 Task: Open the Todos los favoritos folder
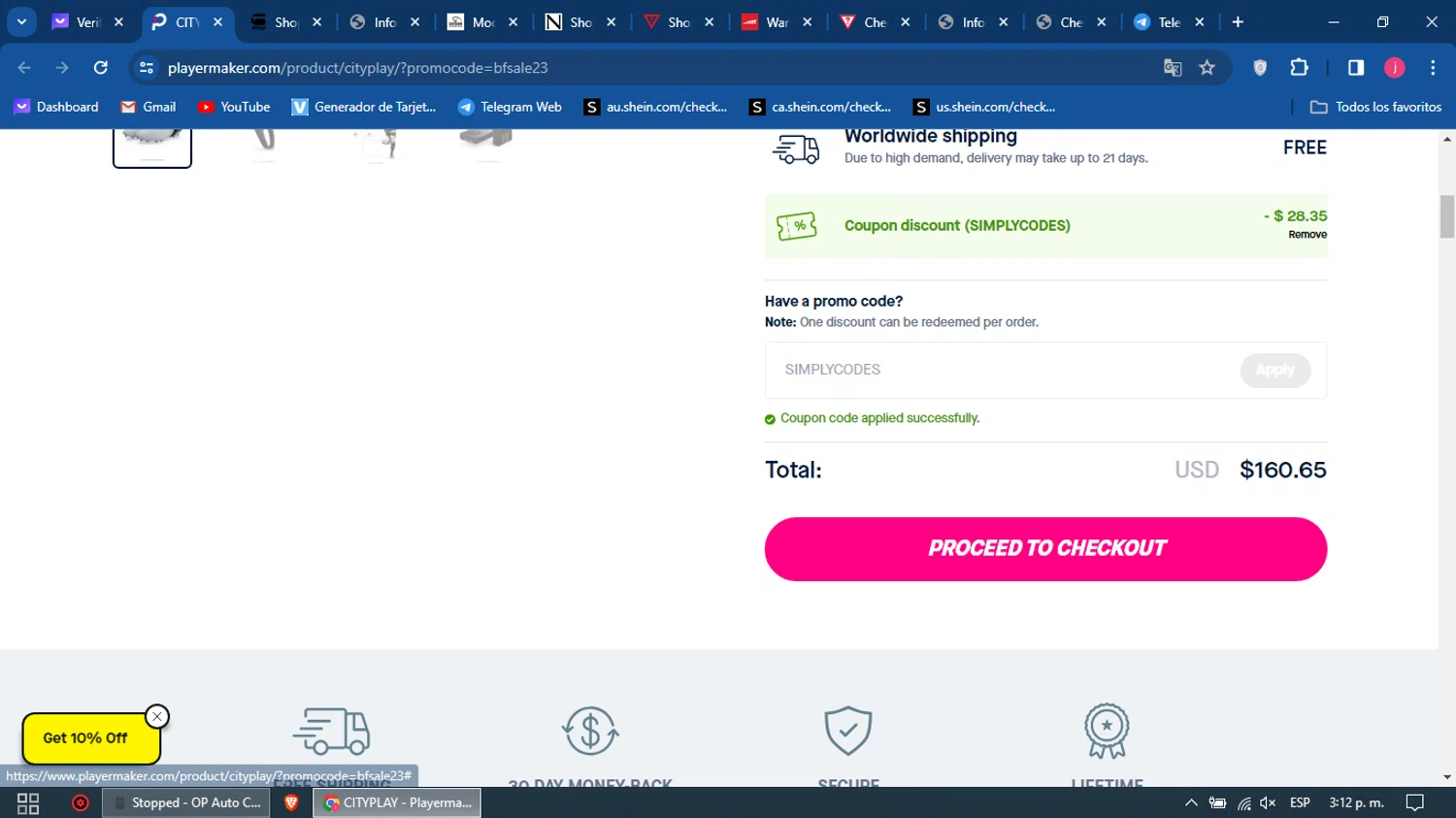pos(1375,107)
